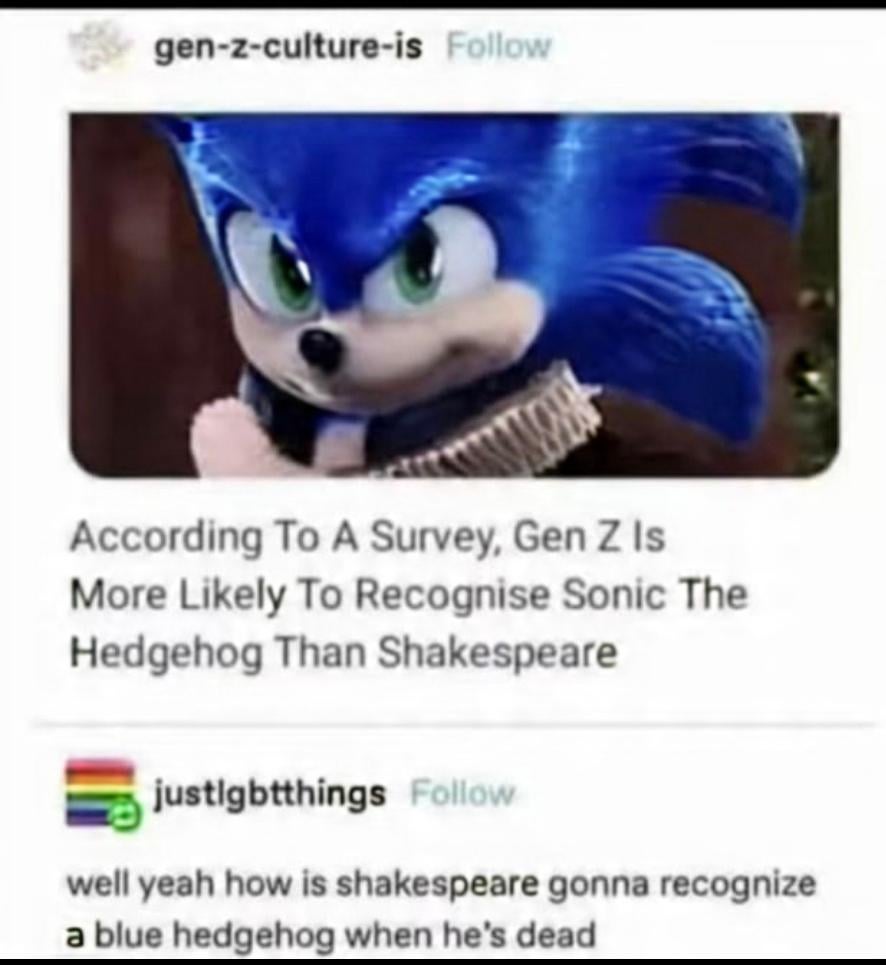Click Sonic's black nose in the image
Screen dimensions: 886x965
pos(320,348)
